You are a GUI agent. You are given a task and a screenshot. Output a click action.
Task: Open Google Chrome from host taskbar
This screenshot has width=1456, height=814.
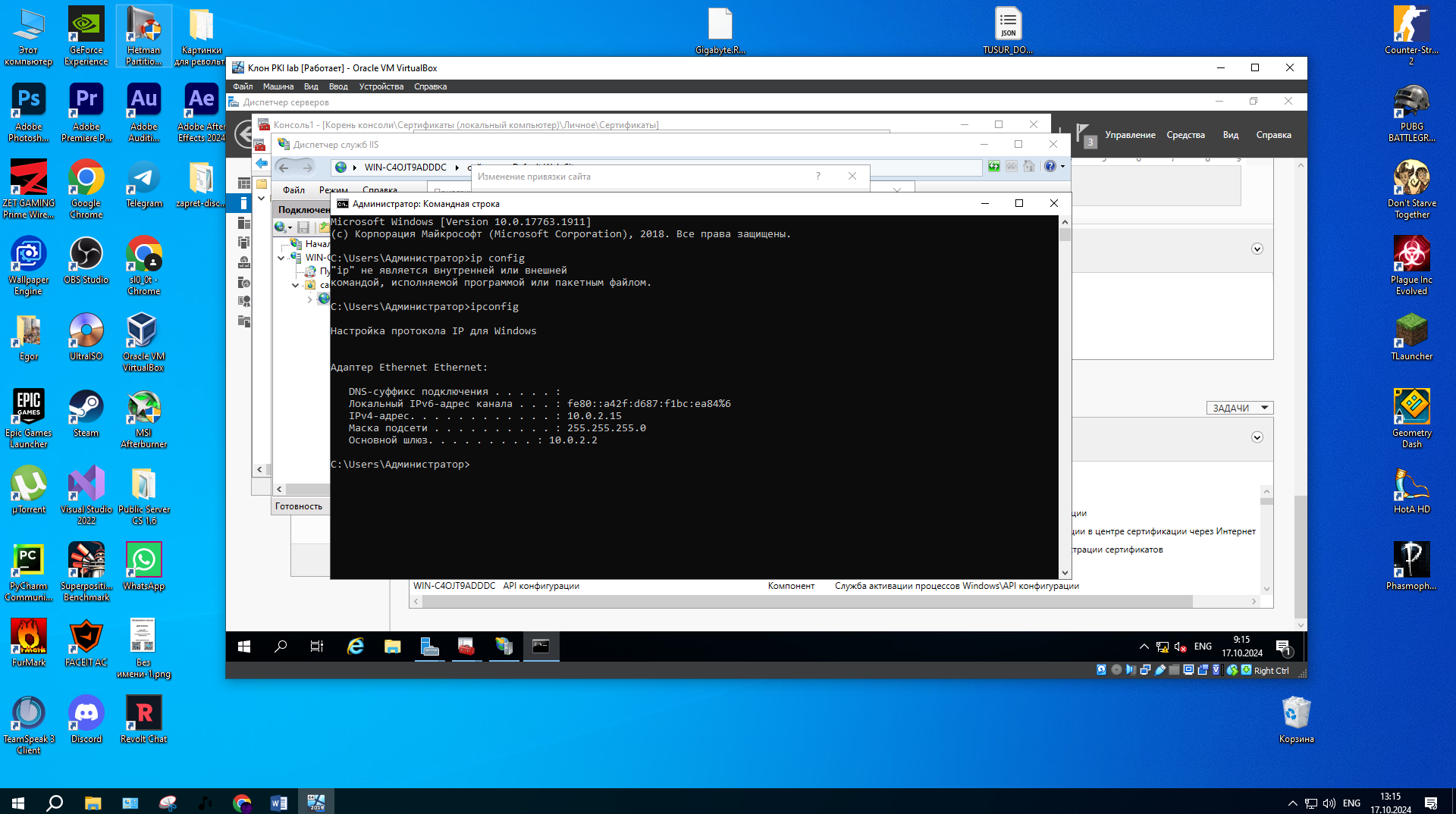[242, 803]
